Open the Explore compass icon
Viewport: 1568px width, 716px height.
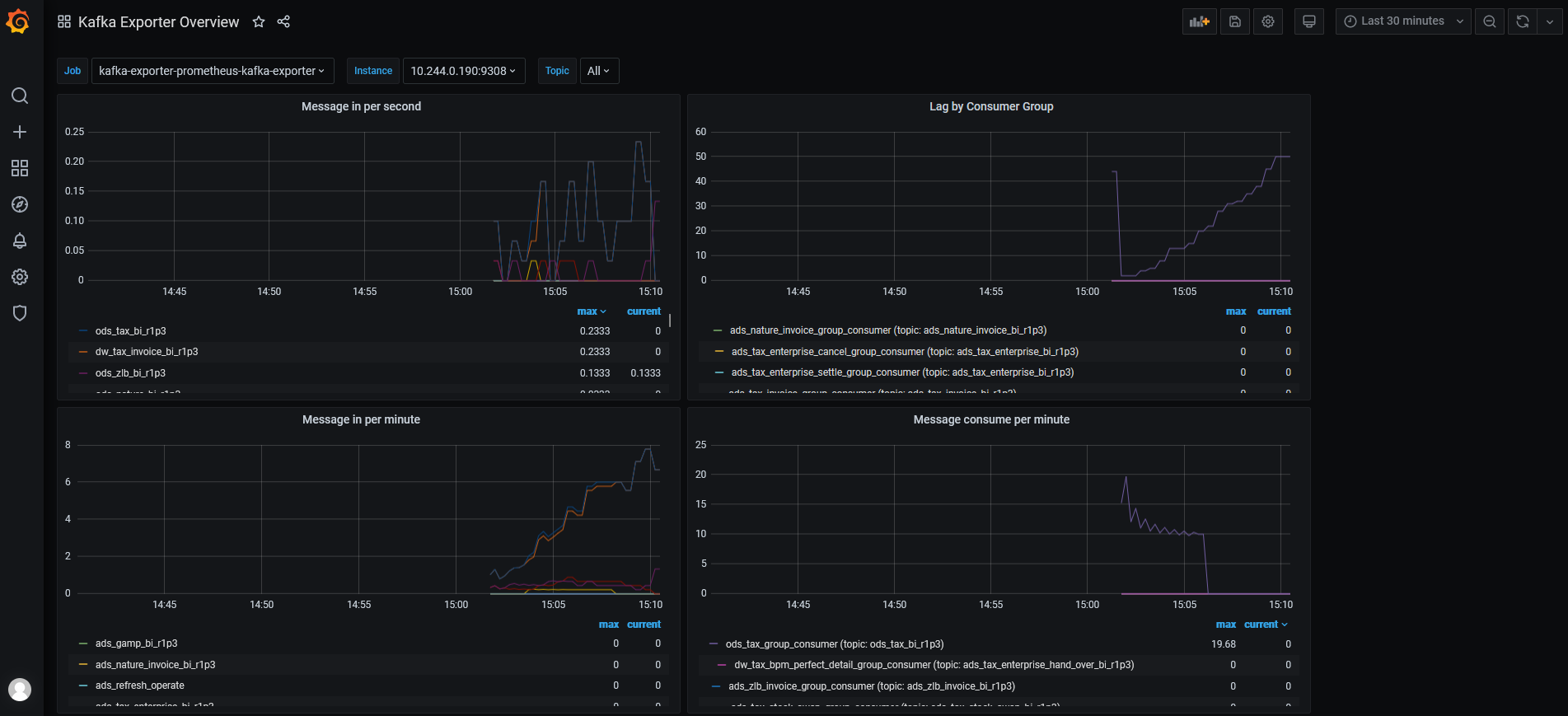[20, 204]
